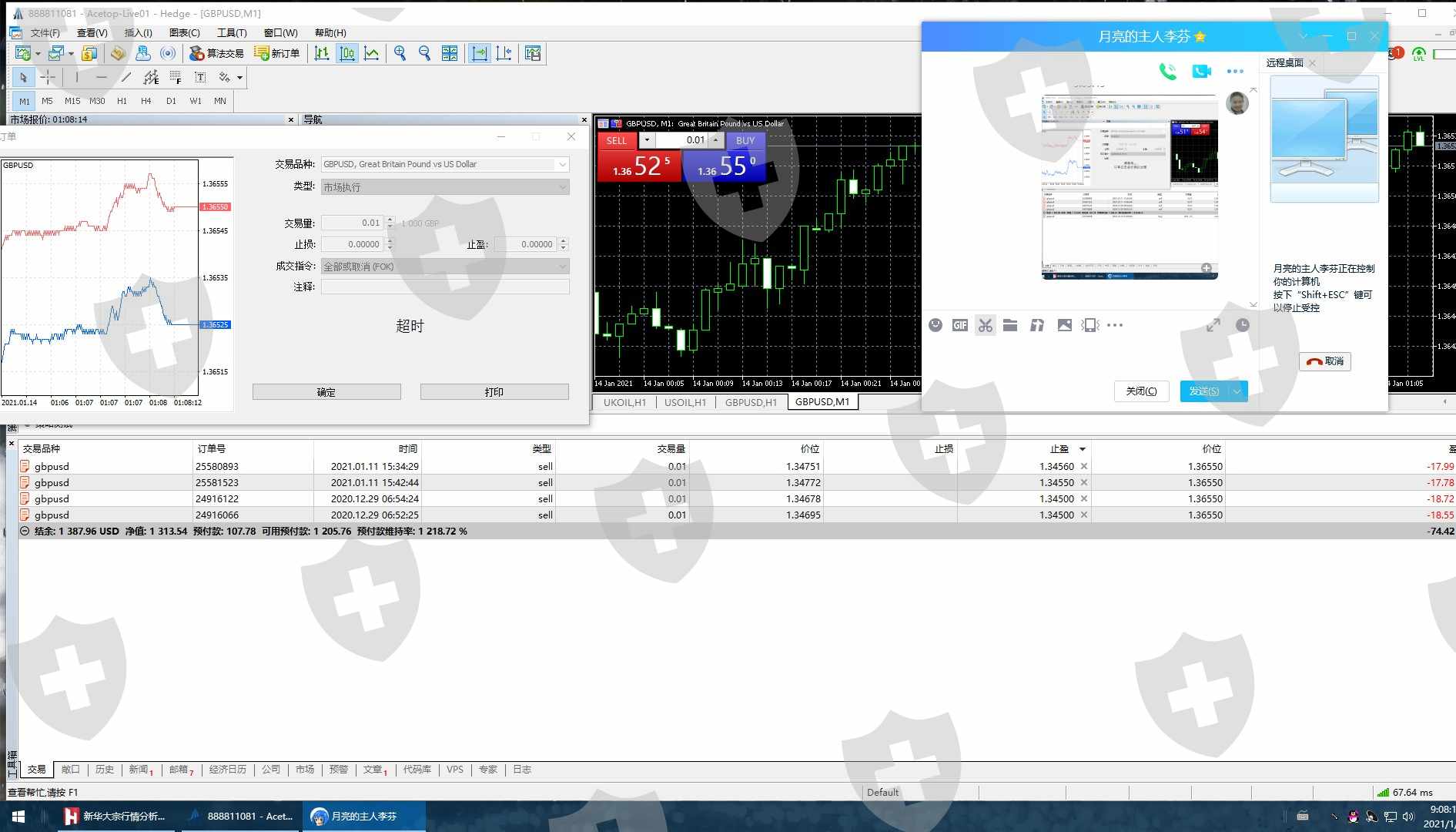Click the 注释 comment input field

tap(445, 287)
